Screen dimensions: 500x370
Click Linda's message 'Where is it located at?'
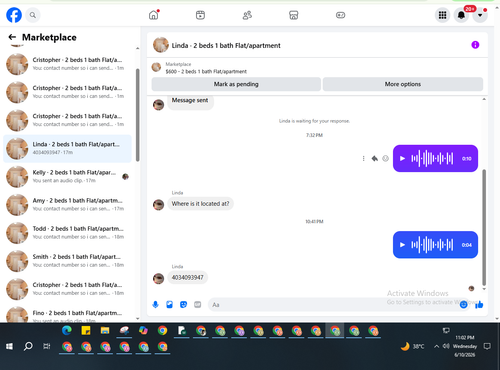pos(200,203)
